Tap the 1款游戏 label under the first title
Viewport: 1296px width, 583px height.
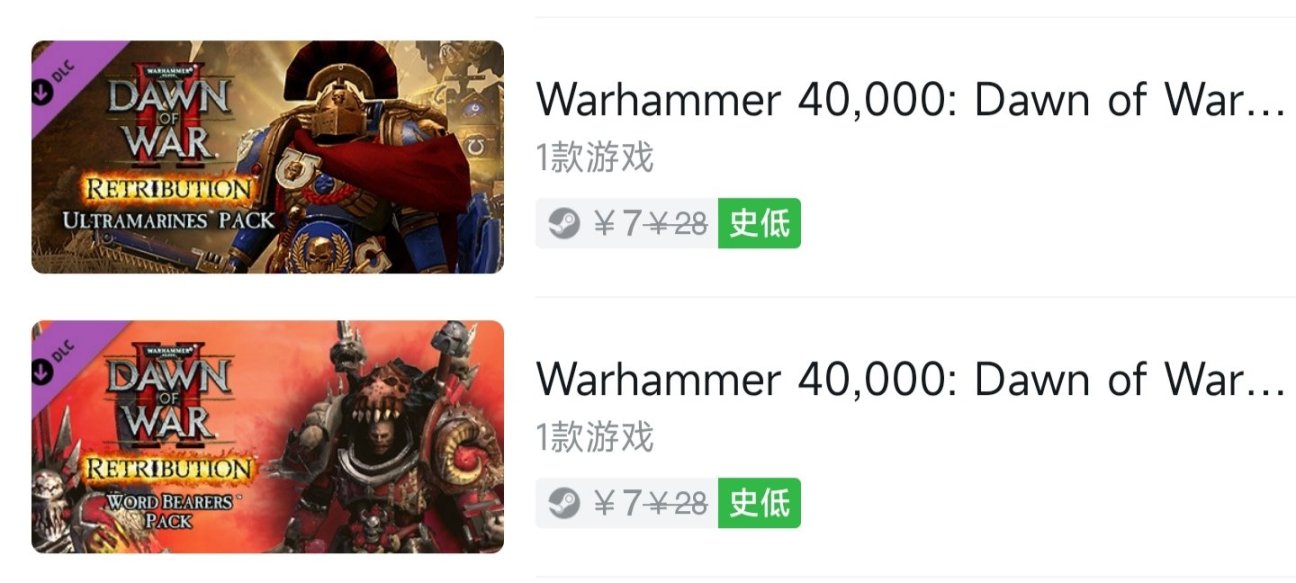(595, 158)
